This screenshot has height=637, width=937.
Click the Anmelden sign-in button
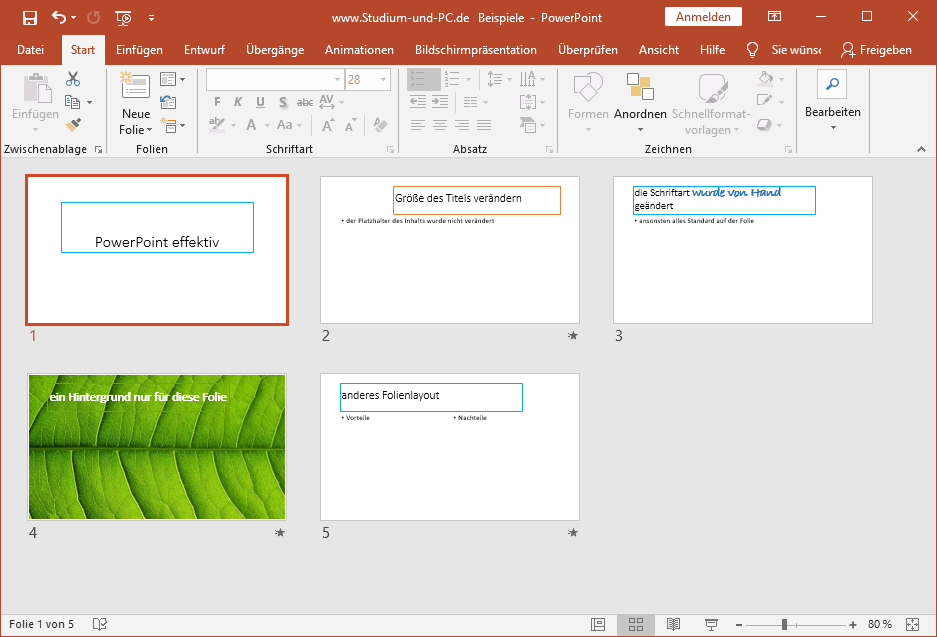(703, 17)
